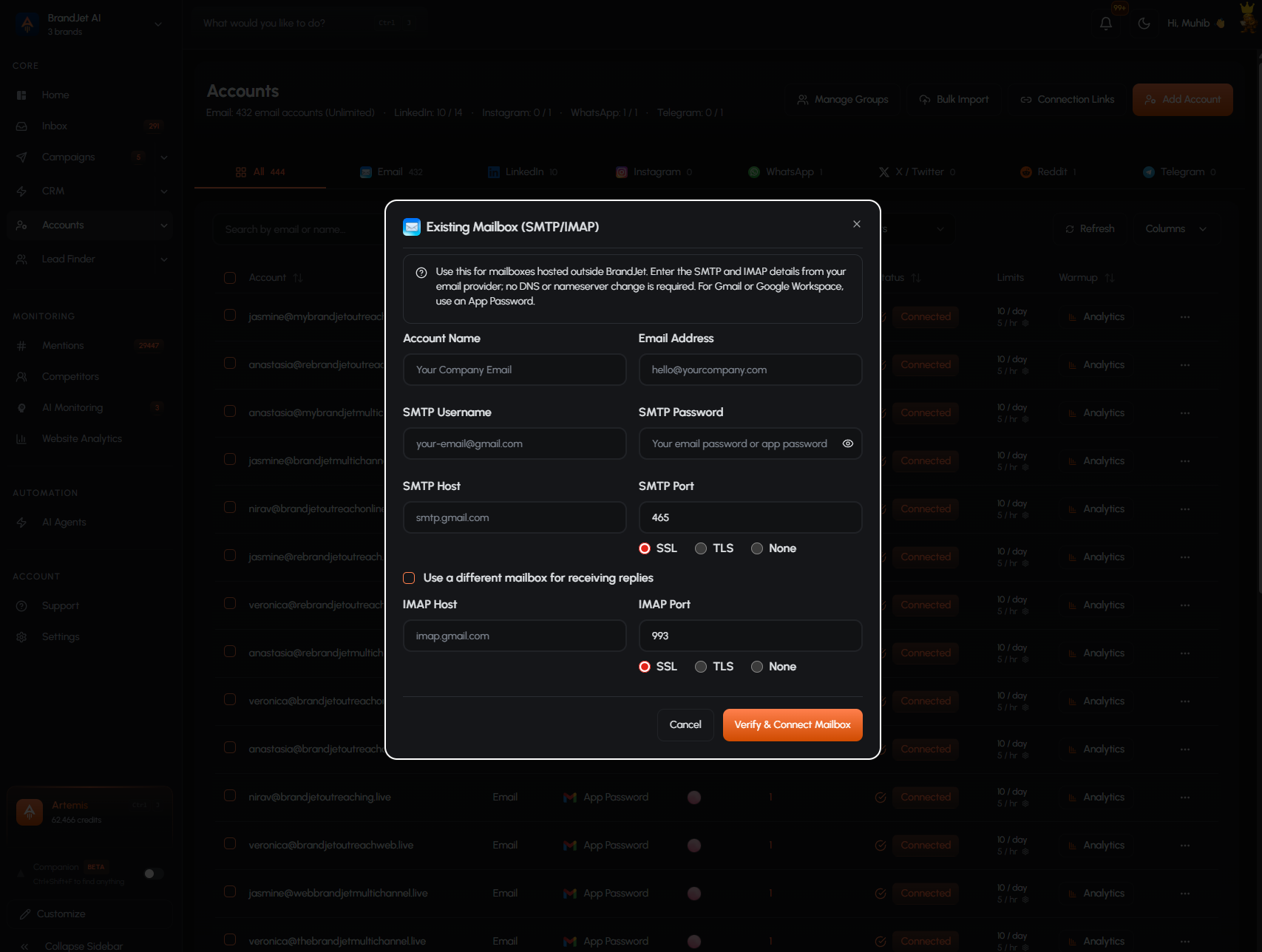Click the IMAP Host field
Image resolution: width=1262 pixels, height=952 pixels.
point(515,636)
